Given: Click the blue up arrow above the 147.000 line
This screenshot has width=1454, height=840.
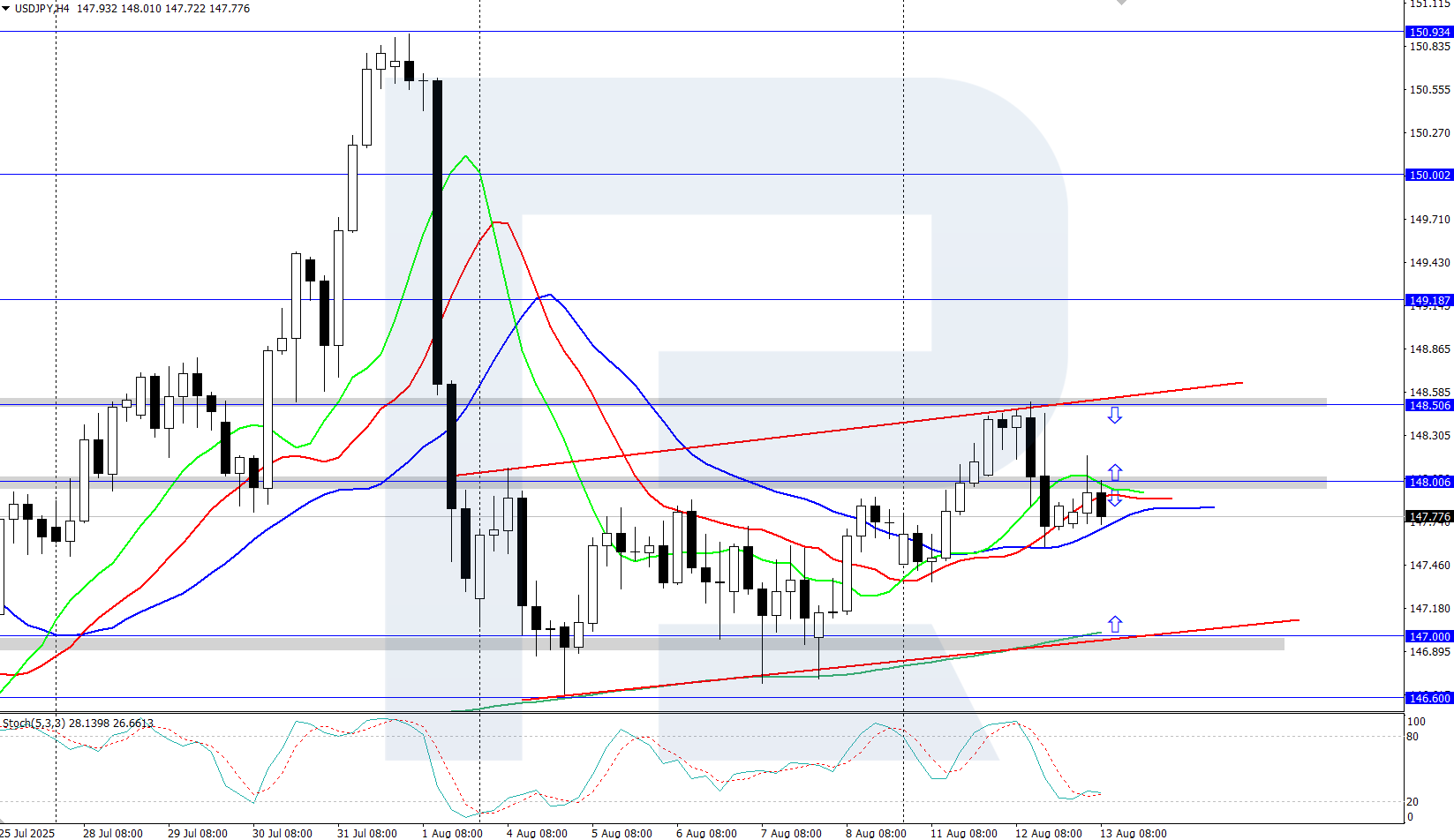Looking at the screenshot, I should pos(1115,624).
